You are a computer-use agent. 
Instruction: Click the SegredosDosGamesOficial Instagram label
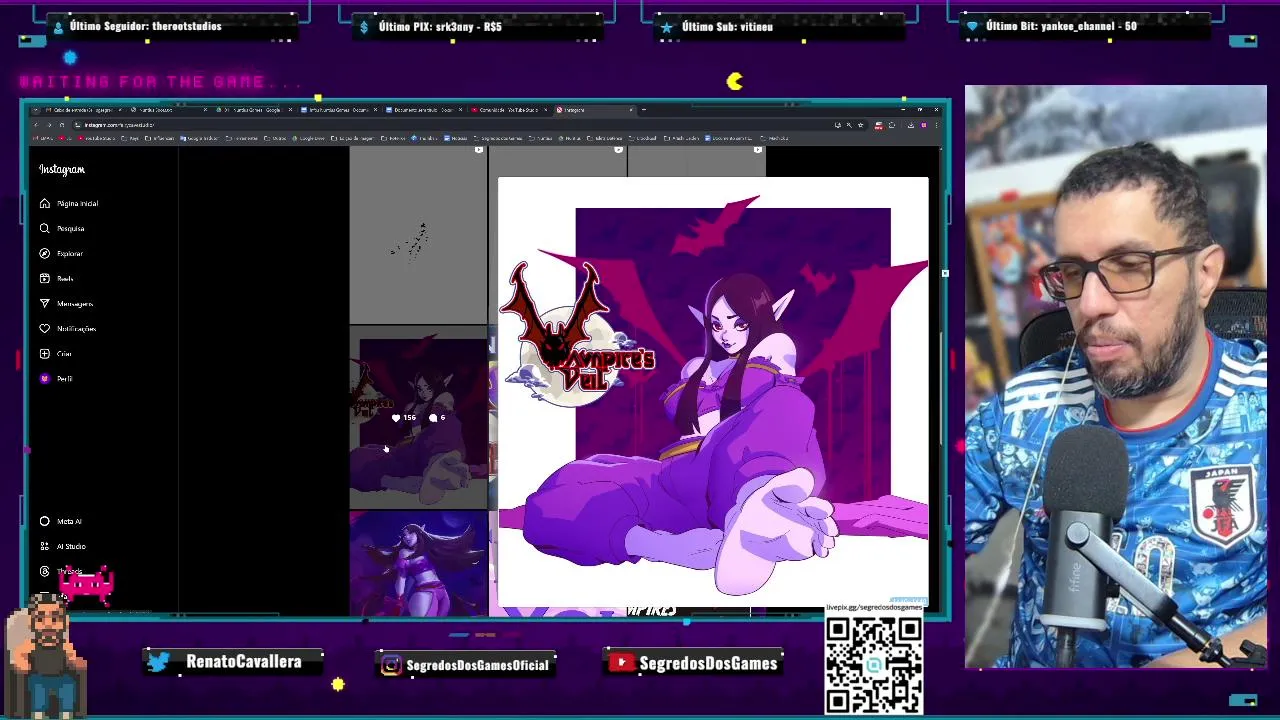point(466,665)
